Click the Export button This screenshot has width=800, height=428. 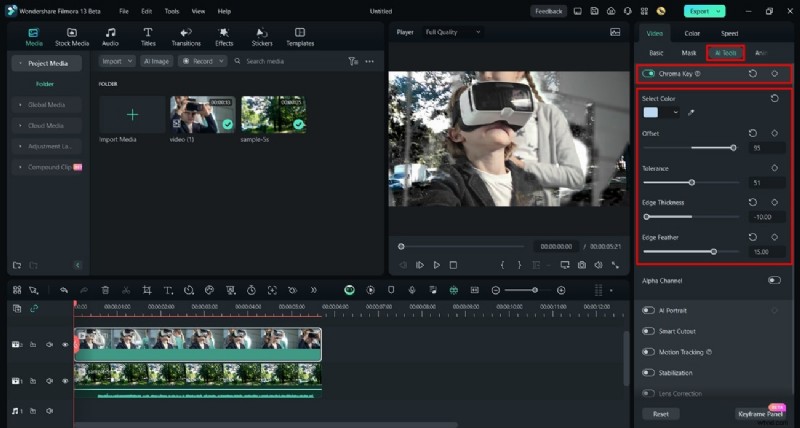click(x=704, y=11)
